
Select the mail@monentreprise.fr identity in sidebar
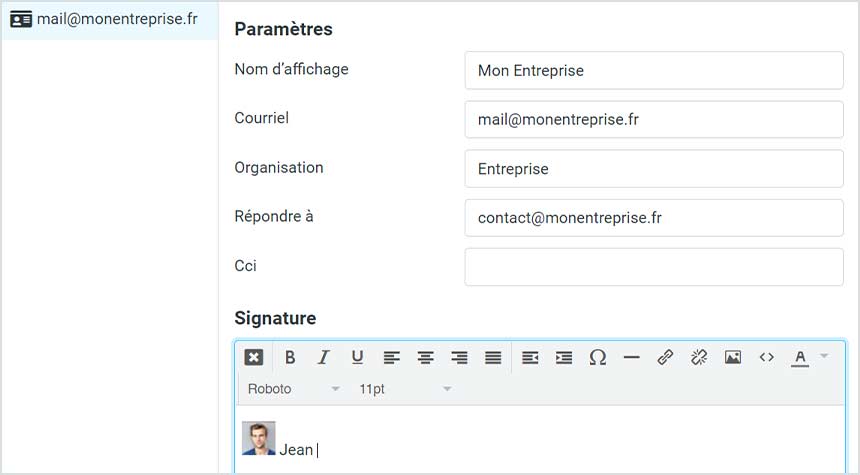[x=110, y=20]
